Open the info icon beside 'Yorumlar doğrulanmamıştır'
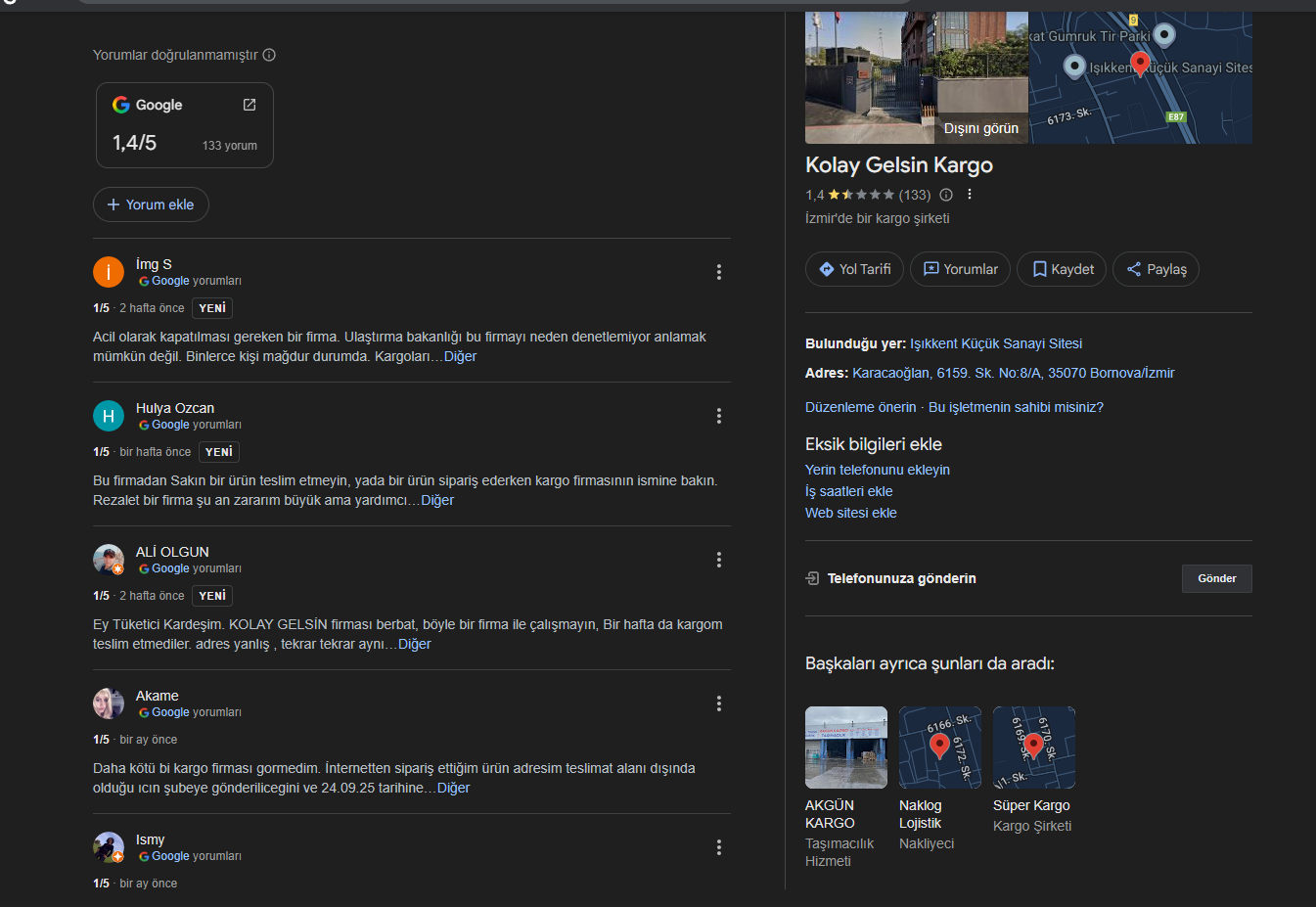Viewport: 1316px width, 907px height. [x=269, y=55]
